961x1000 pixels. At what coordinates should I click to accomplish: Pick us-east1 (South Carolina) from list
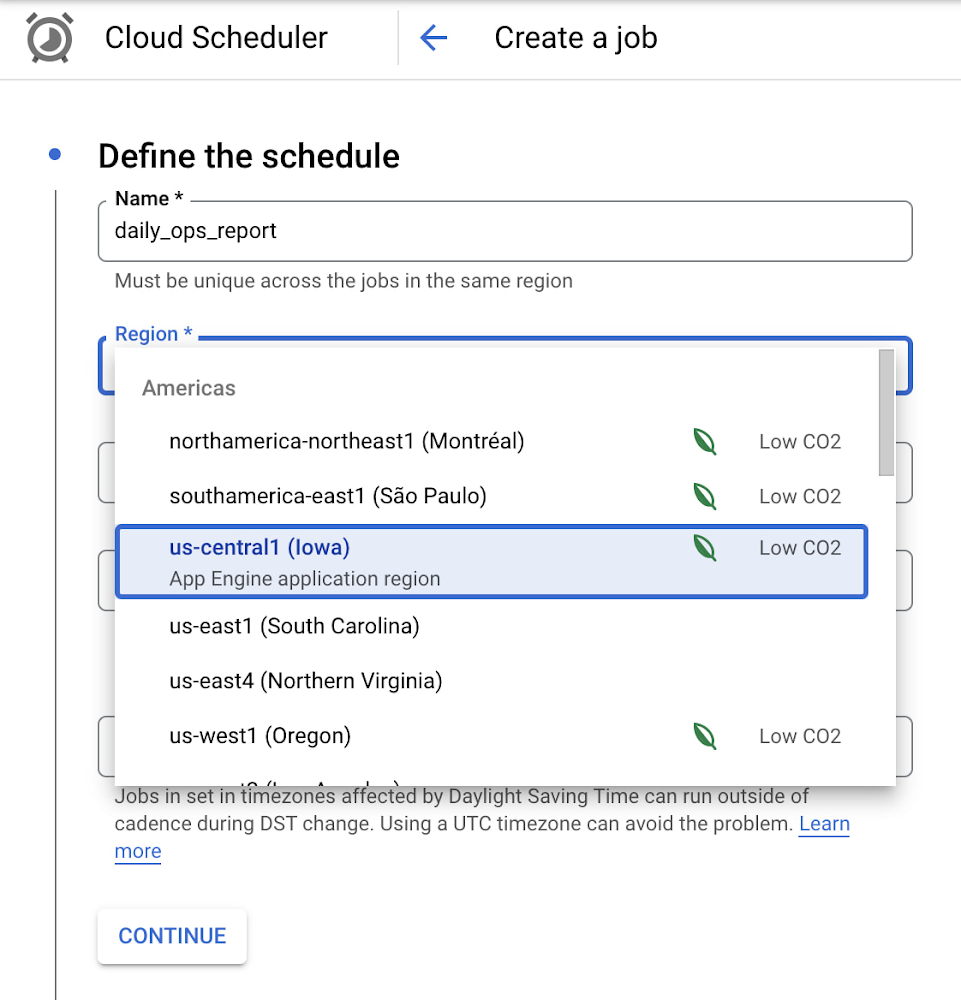294,626
